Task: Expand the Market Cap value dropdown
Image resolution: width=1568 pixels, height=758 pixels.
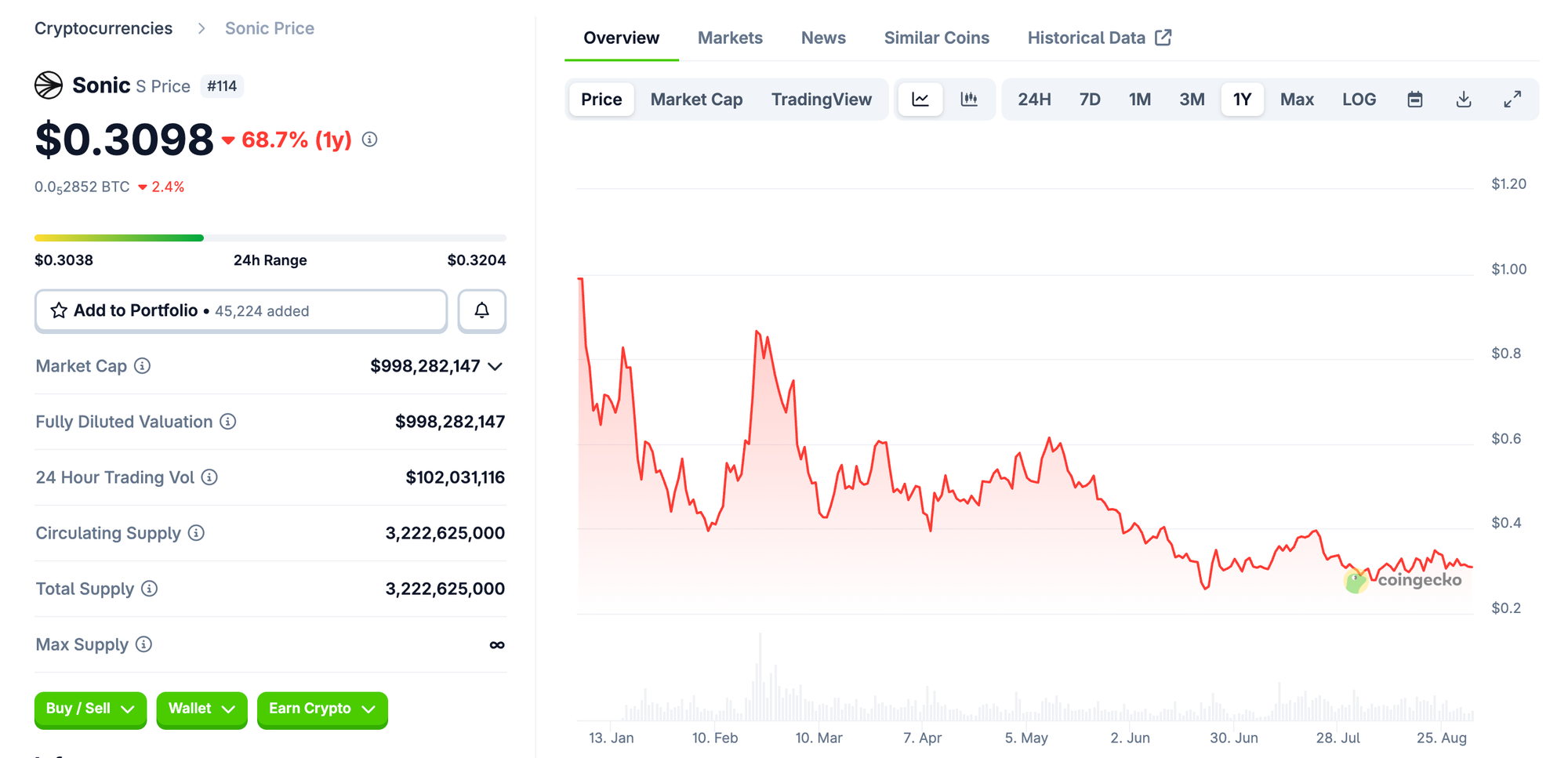Action: 494,366
